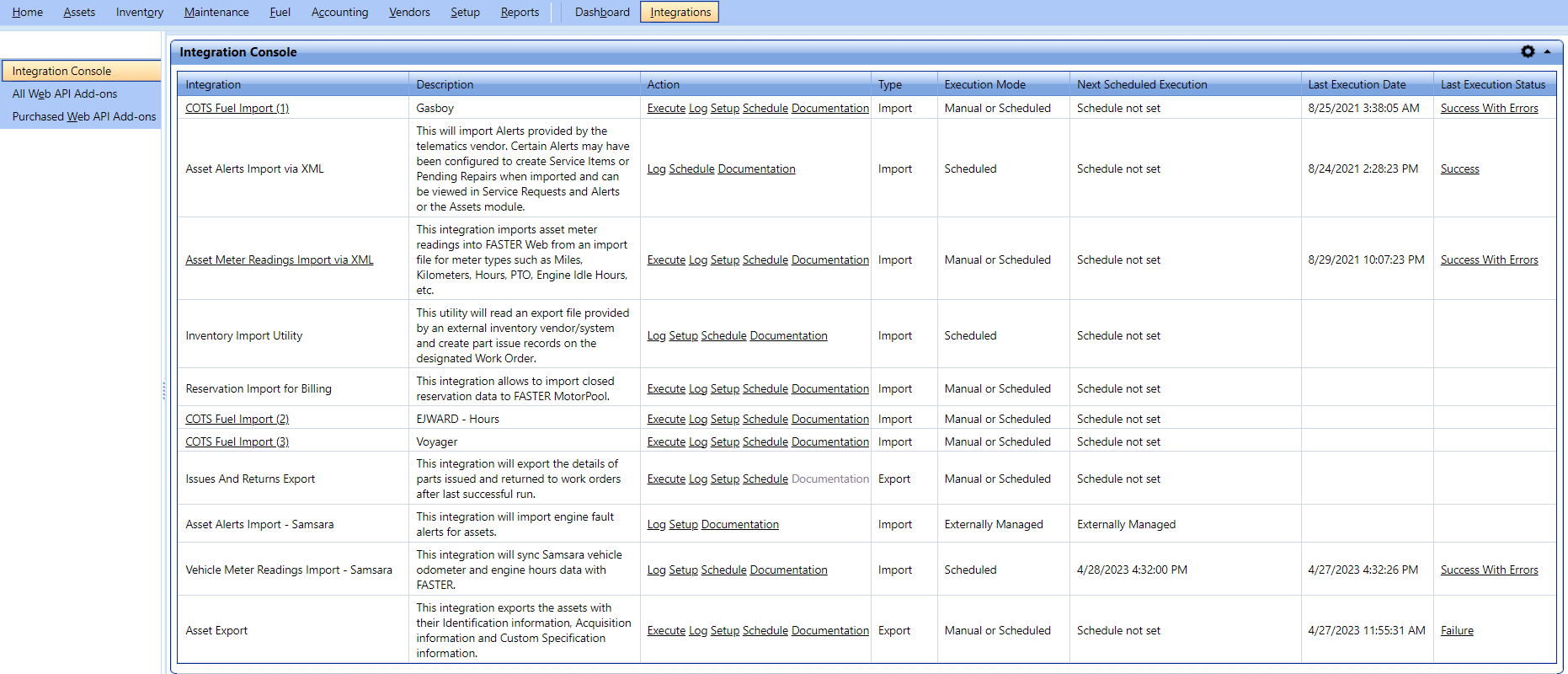1568x674 pixels.
Task: Open Documentation for Asset Alerts Import via XML
Action: pos(756,168)
